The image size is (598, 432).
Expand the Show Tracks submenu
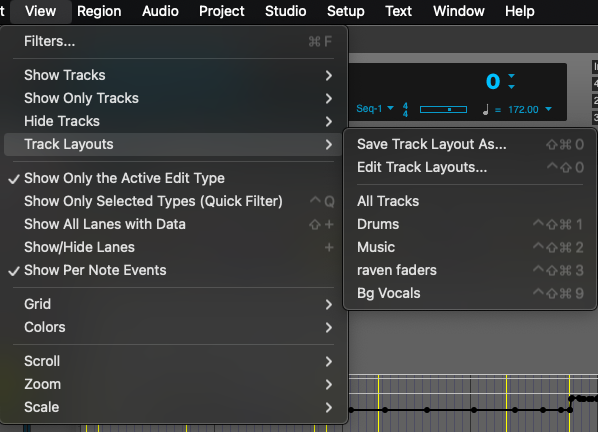(173, 75)
